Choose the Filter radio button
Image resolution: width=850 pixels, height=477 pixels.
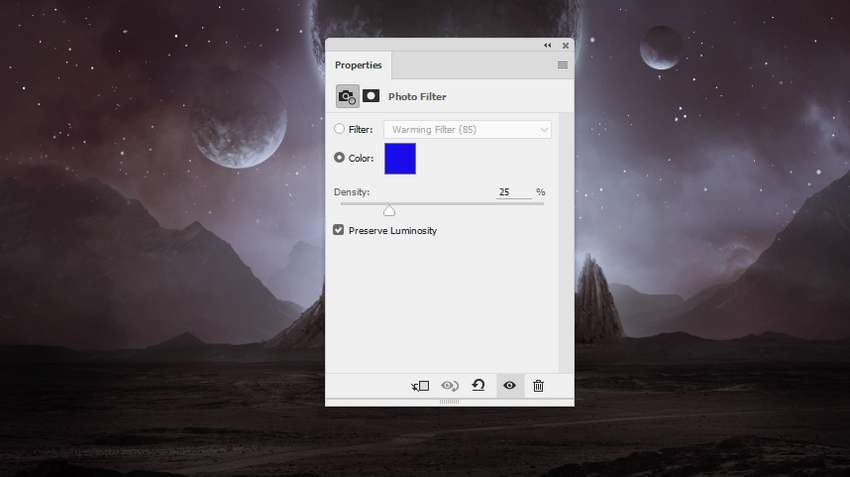pyautogui.click(x=339, y=129)
